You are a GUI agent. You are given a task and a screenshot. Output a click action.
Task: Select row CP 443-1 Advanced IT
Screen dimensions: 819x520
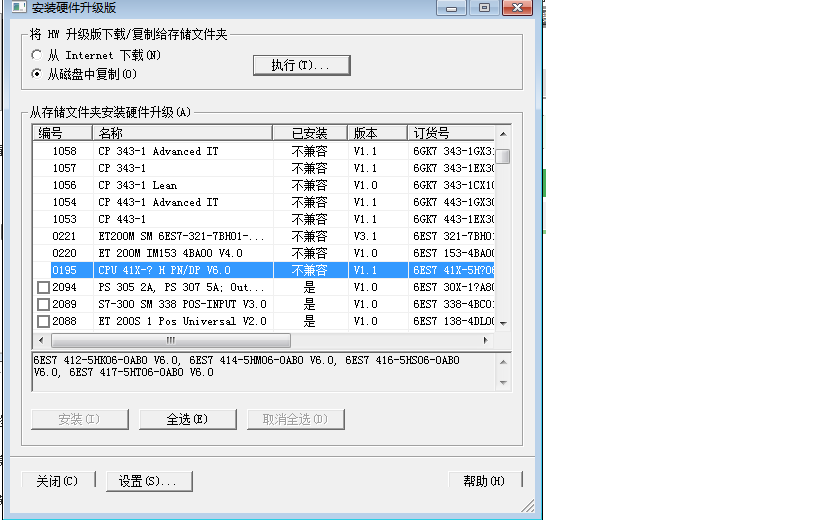(264, 202)
